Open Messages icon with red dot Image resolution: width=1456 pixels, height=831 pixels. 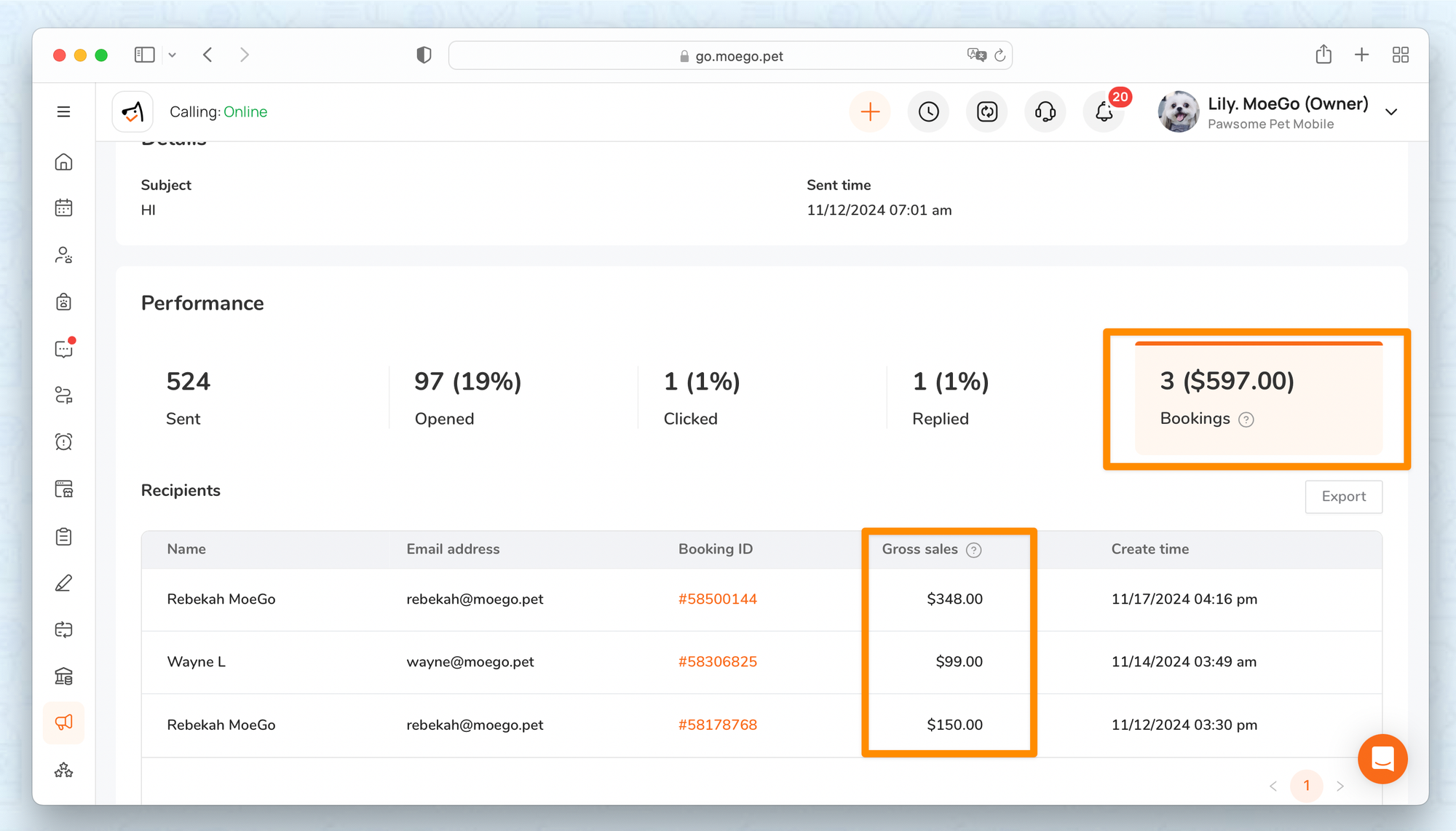pyautogui.click(x=63, y=349)
